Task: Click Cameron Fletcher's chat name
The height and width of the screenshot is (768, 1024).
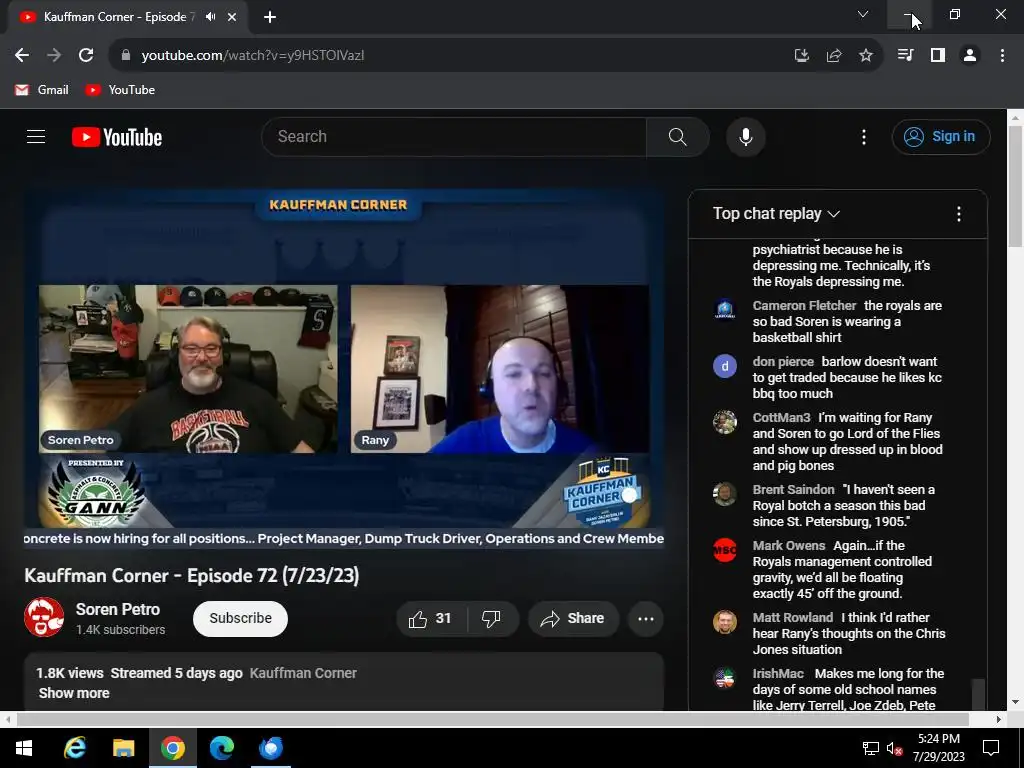Action: pyautogui.click(x=804, y=306)
